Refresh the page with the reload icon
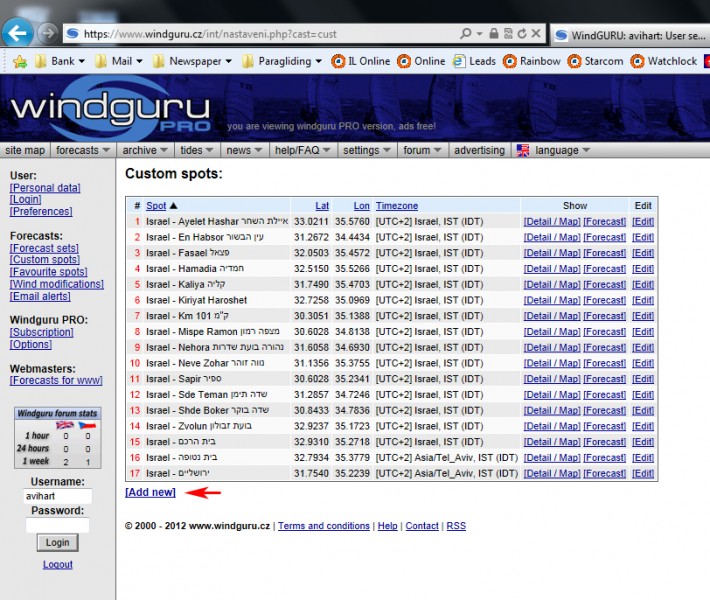Viewport: 710px width, 600px height. pyautogui.click(x=522, y=34)
